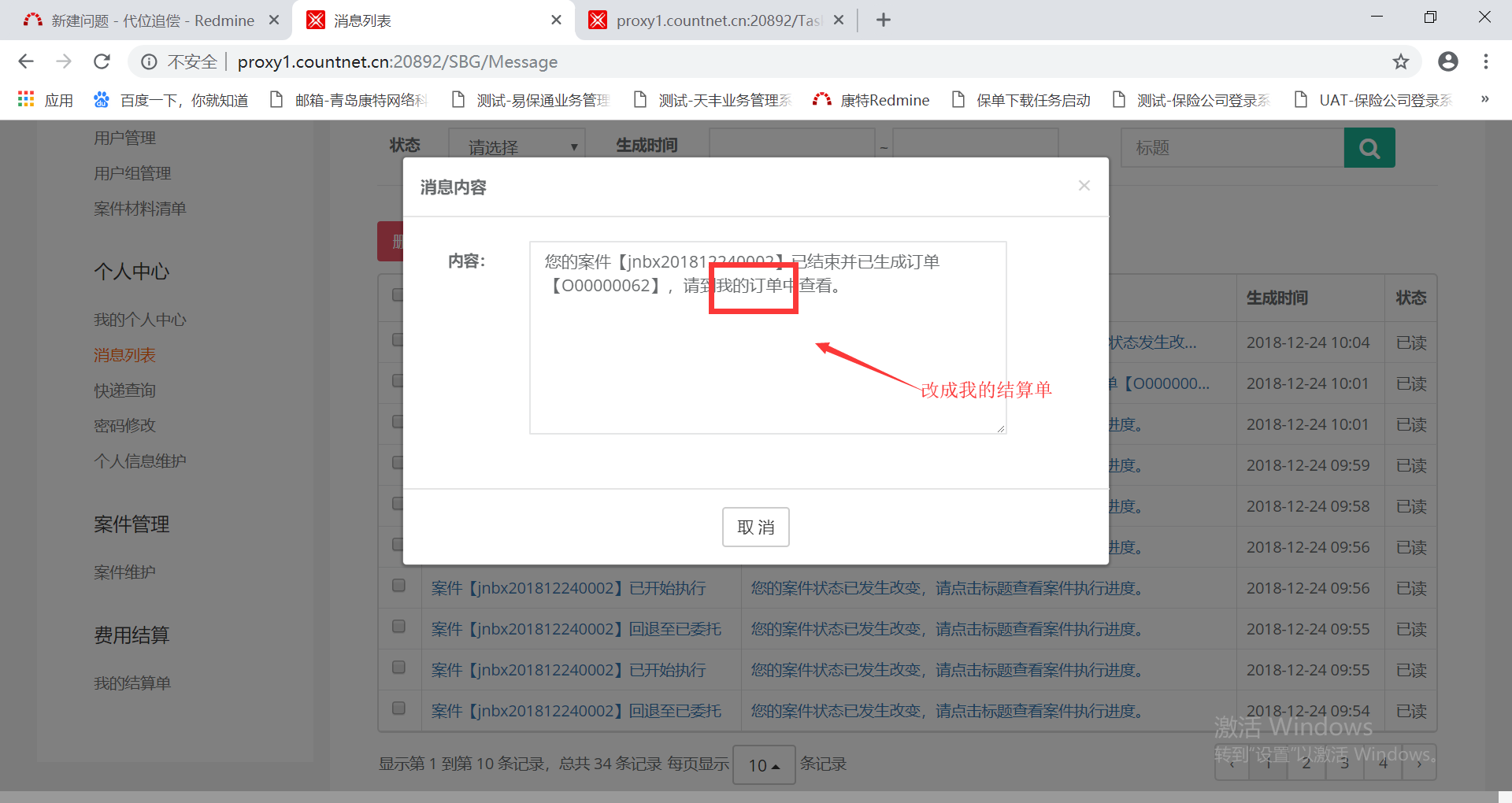
Task: Open the page size 10 dropdown
Action: click(763, 765)
